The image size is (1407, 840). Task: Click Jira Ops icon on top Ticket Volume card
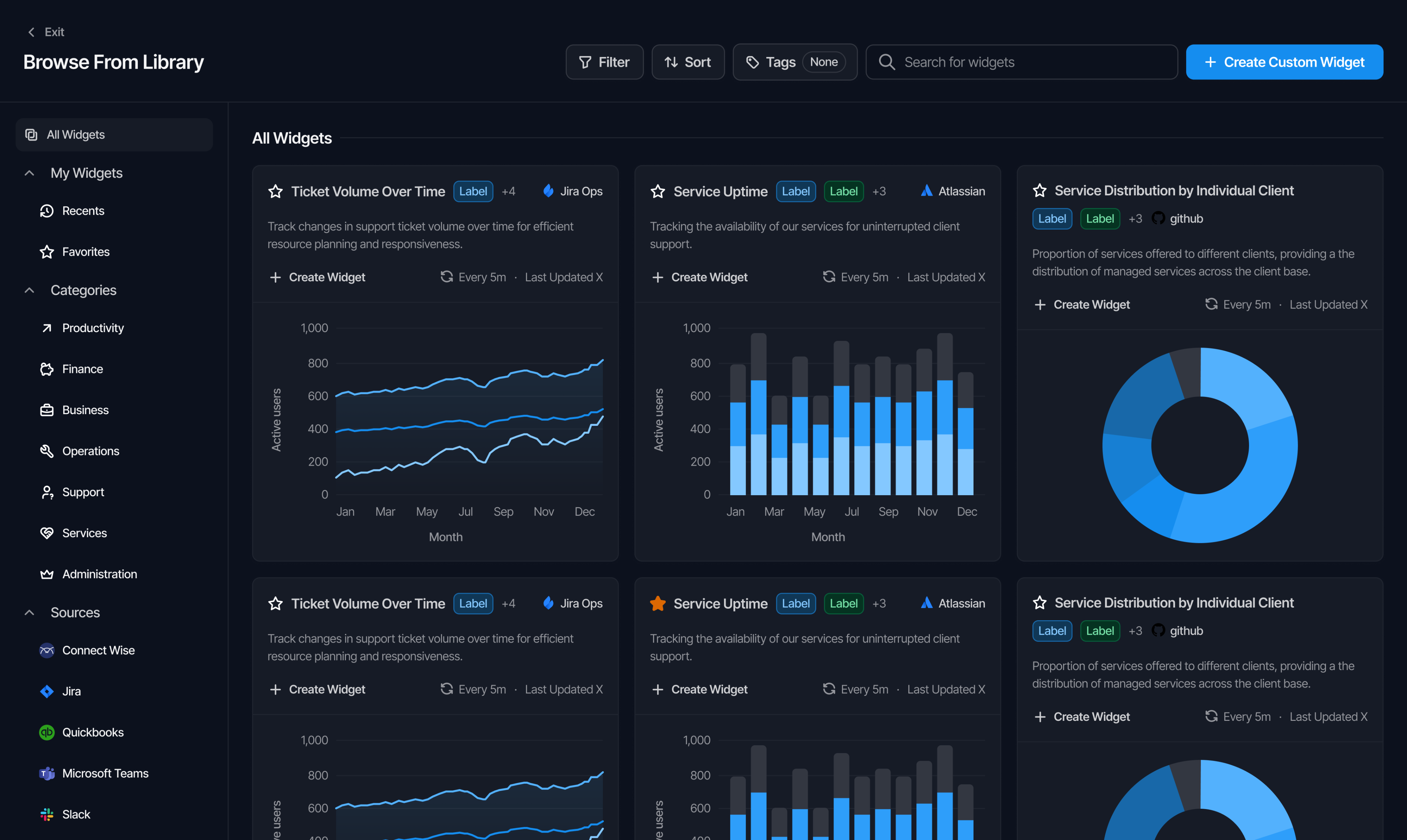(x=548, y=191)
